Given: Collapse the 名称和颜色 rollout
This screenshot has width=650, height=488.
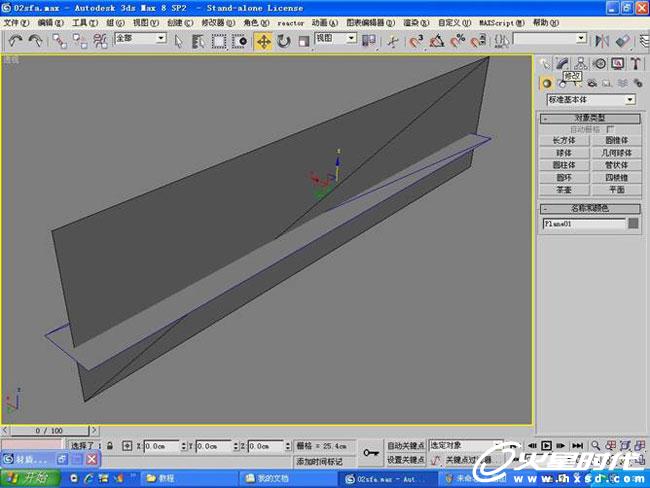Looking at the screenshot, I should [x=590, y=209].
